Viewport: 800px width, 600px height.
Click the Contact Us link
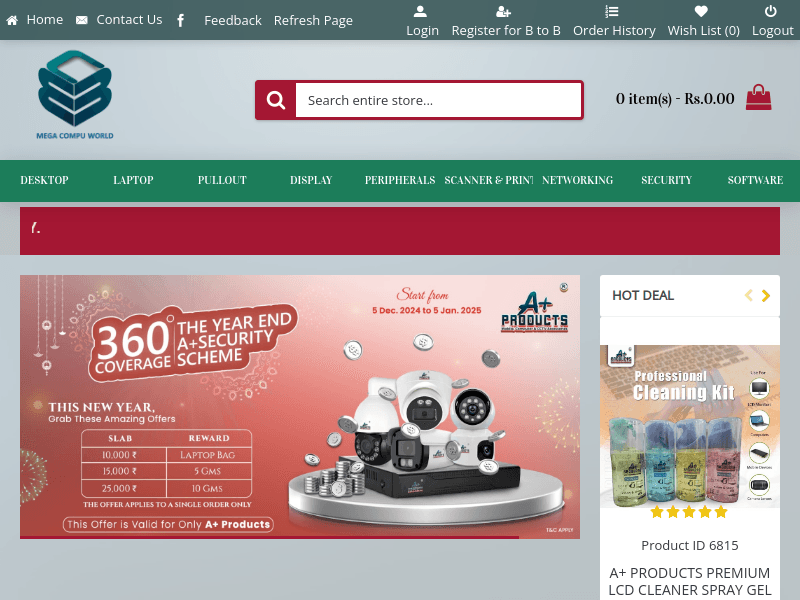[128, 20]
